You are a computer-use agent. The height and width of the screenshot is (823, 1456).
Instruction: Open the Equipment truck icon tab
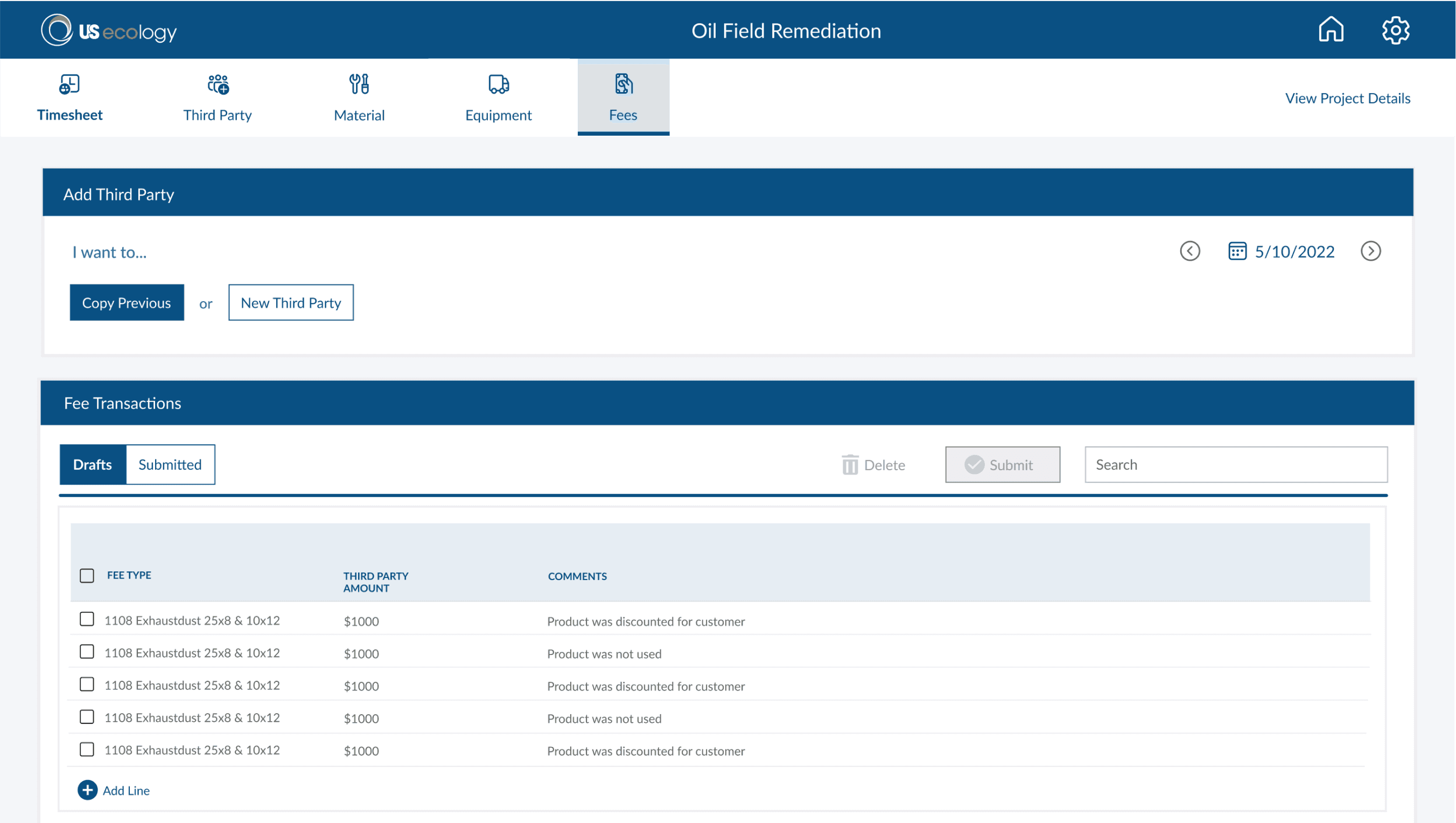[x=498, y=85]
